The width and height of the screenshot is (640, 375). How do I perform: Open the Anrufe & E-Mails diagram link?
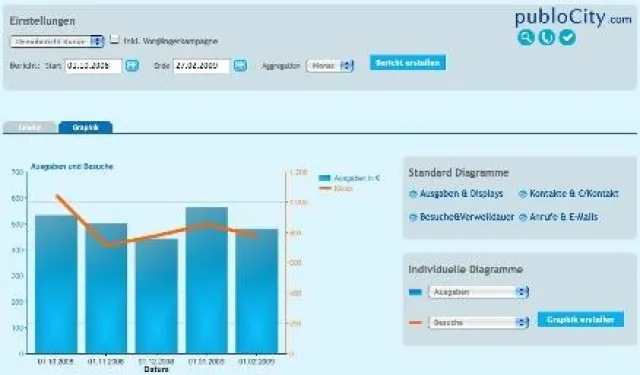tap(564, 217)
